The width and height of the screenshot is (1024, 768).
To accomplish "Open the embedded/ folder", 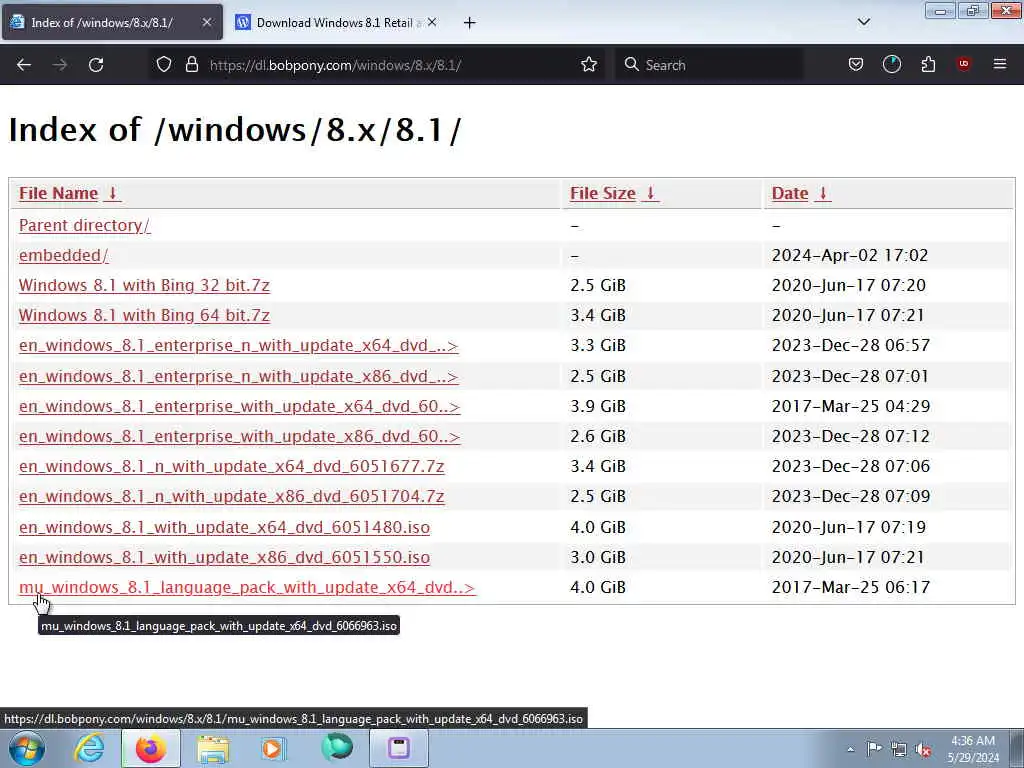I will pos(63,255).
